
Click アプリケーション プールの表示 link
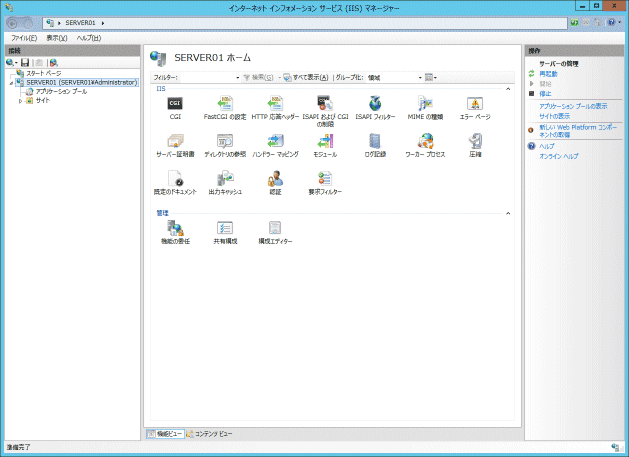[573, 106]
